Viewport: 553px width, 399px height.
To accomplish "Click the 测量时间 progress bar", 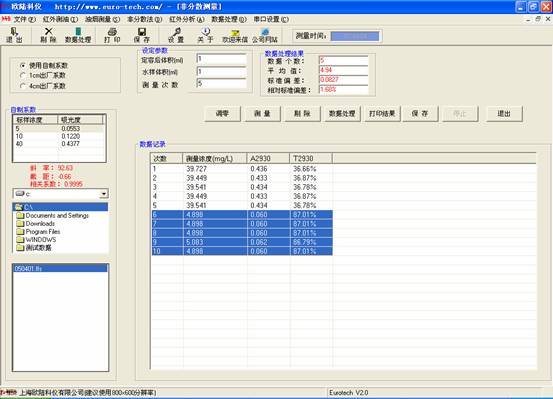I will coord(355,36).
